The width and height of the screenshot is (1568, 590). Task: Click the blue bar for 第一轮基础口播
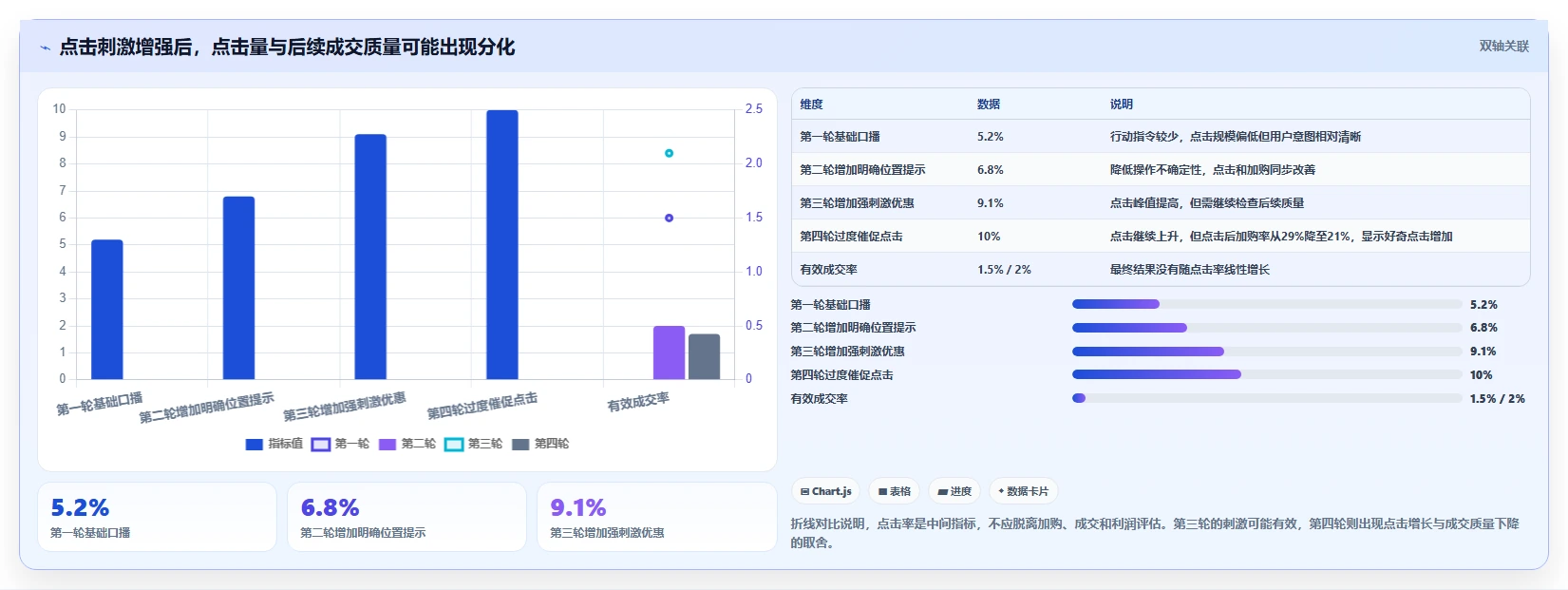[x=107, y=309]
